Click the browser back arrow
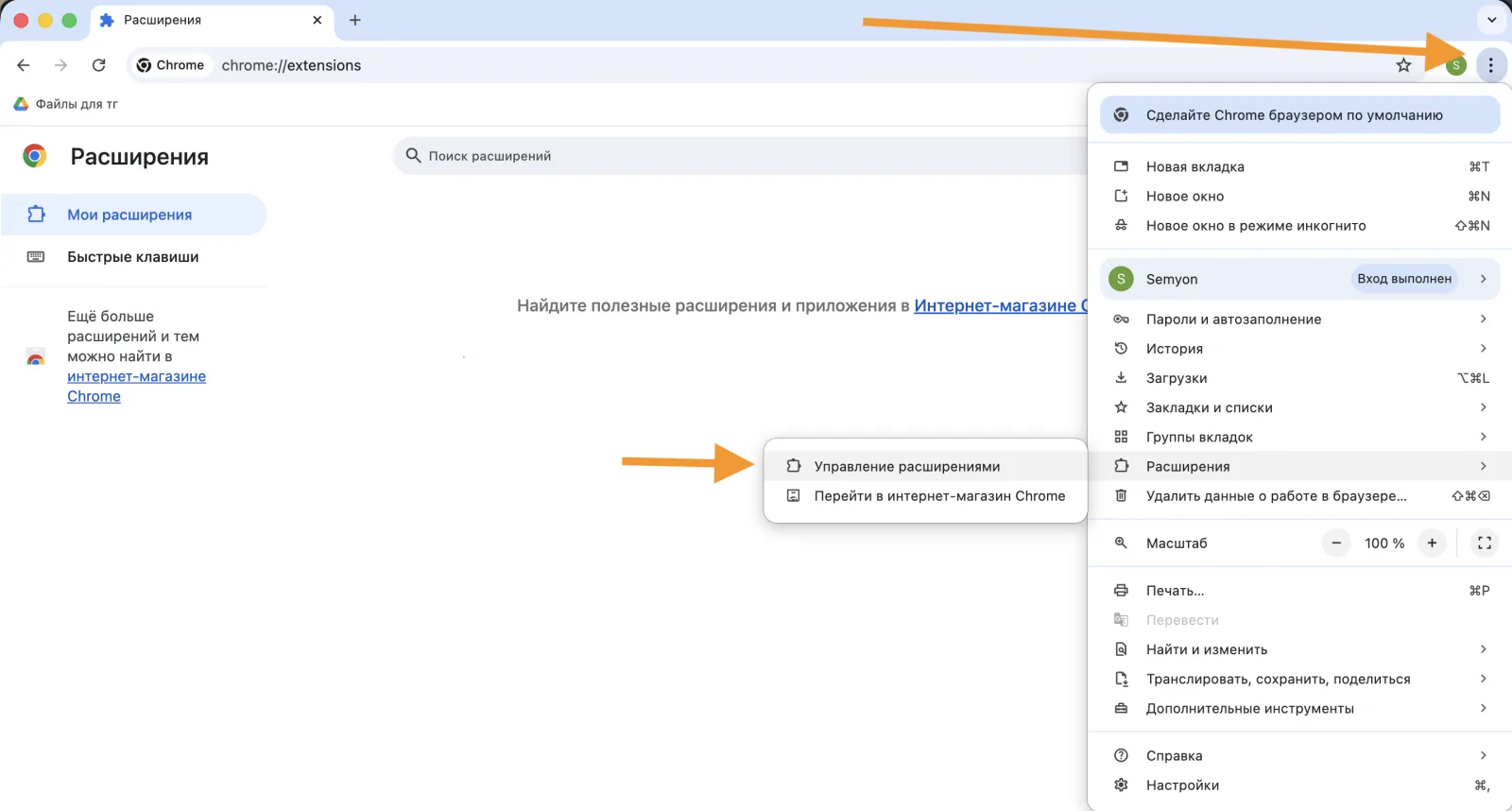 24,65
